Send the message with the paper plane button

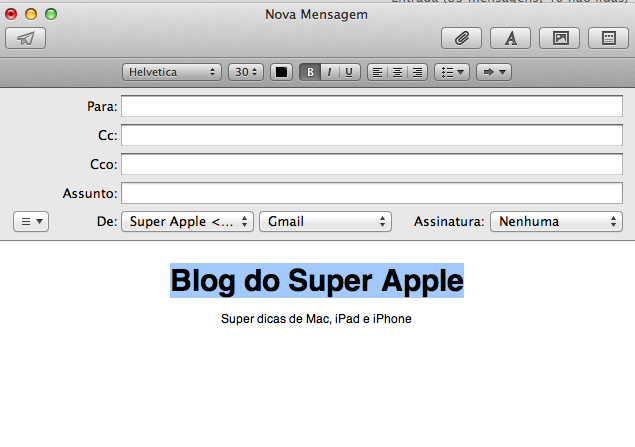pos(25,39)
